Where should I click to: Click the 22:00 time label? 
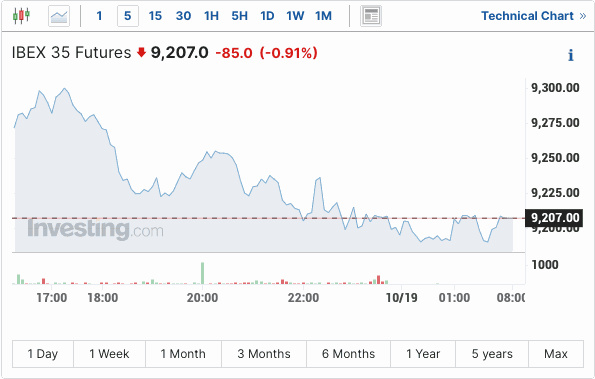point(303,297)
